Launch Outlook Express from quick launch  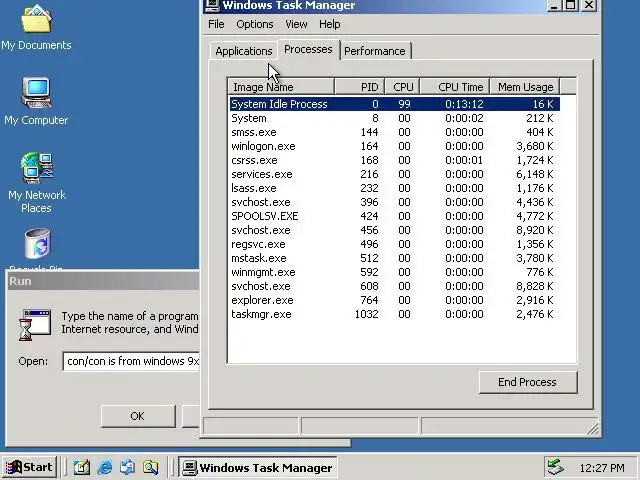(x=128, y=467)
